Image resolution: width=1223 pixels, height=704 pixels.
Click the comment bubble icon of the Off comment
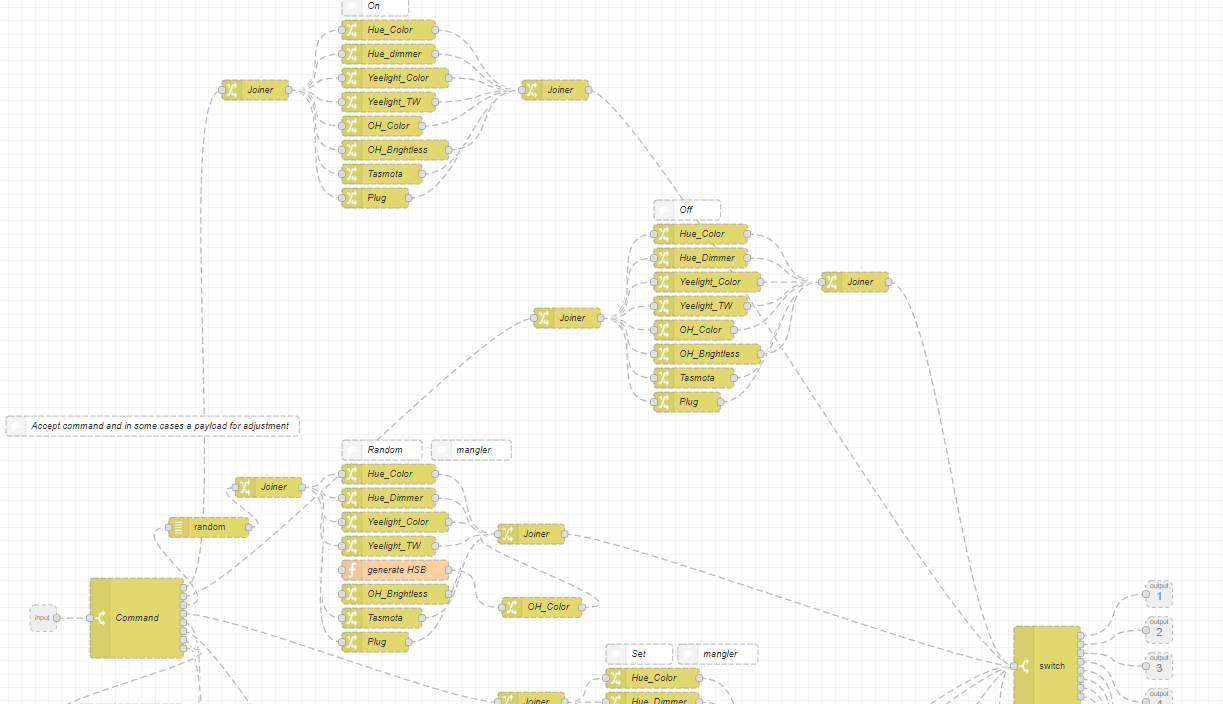663,210
